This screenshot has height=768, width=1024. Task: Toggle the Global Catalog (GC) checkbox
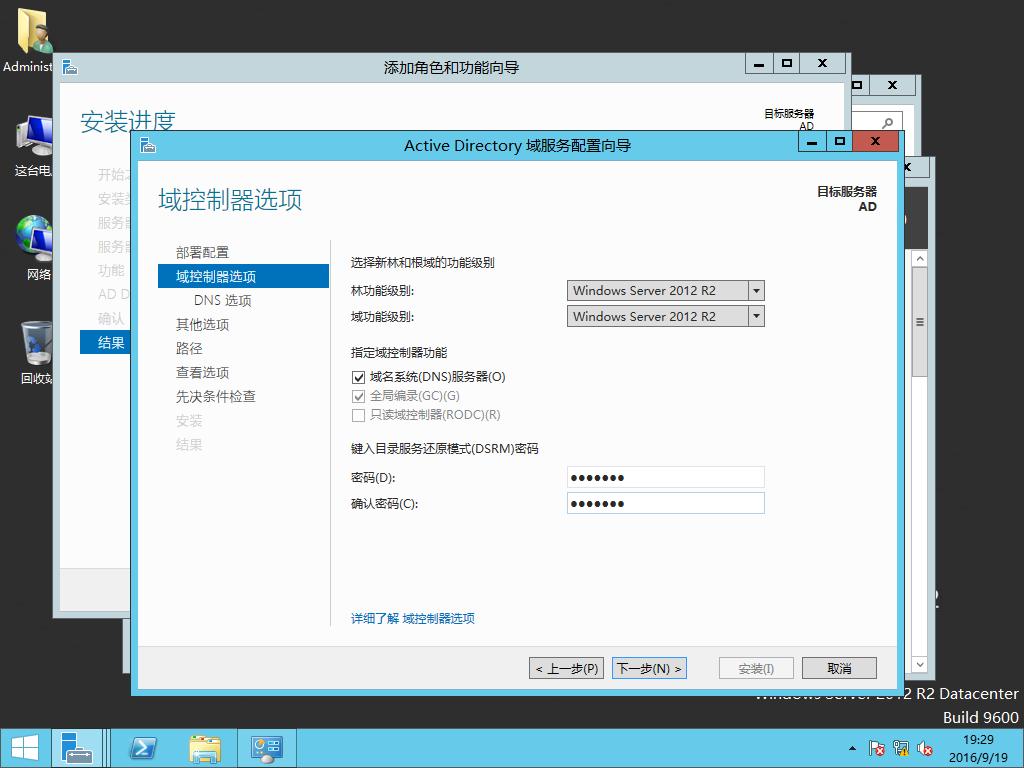(x=358, y=396)
